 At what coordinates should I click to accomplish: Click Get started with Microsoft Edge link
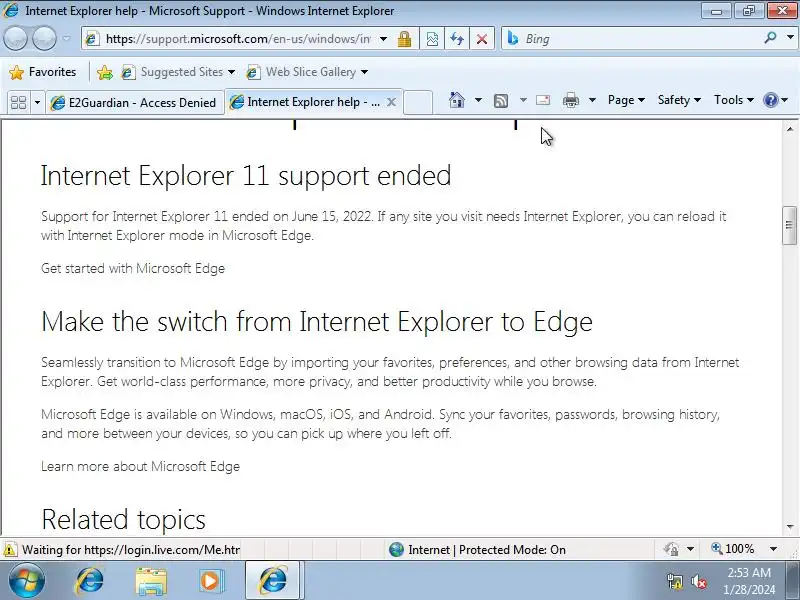click(x=133, y=268)
